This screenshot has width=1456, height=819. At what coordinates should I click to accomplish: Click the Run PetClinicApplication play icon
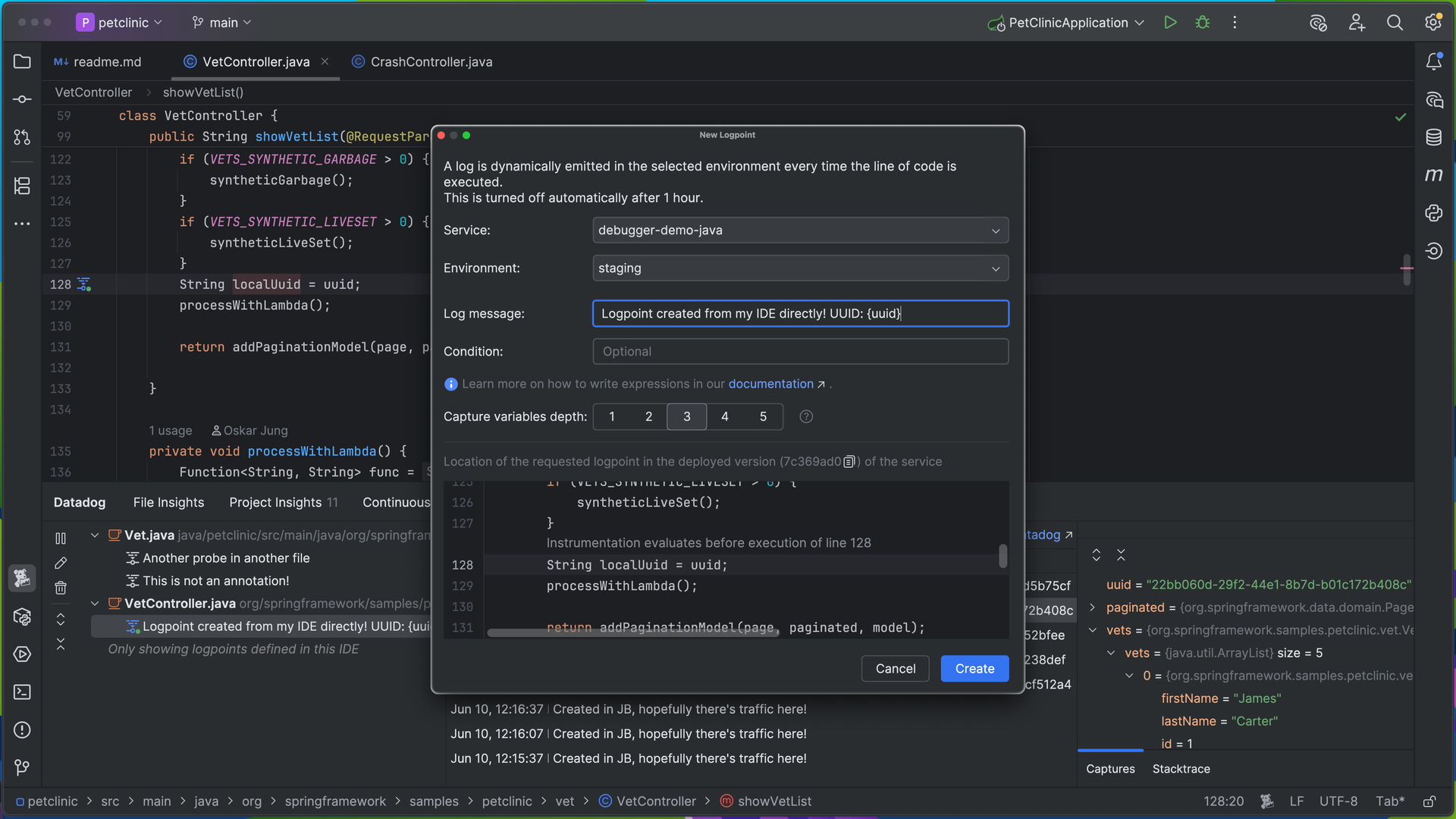(x=1170, y=23)
